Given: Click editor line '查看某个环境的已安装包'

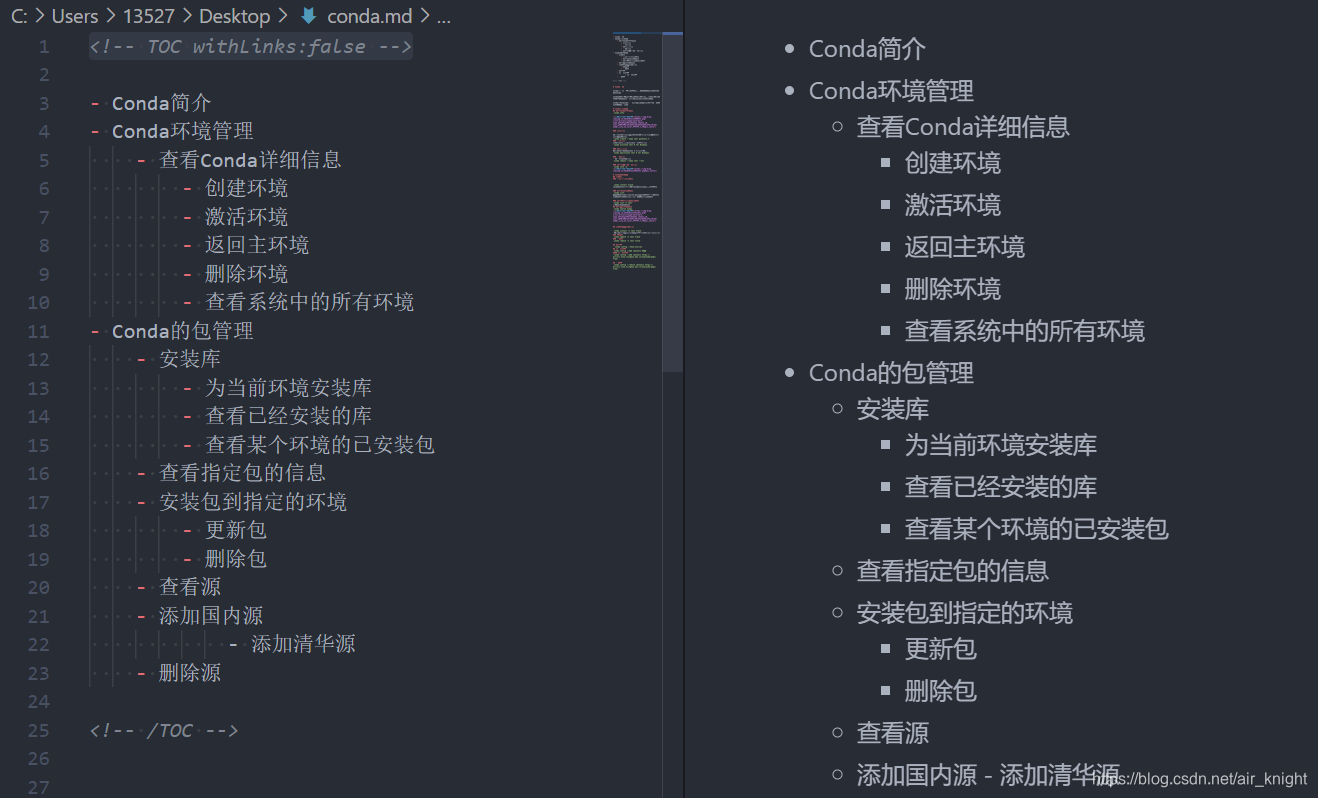Looking at the screenshot, I should coord(320,445).
